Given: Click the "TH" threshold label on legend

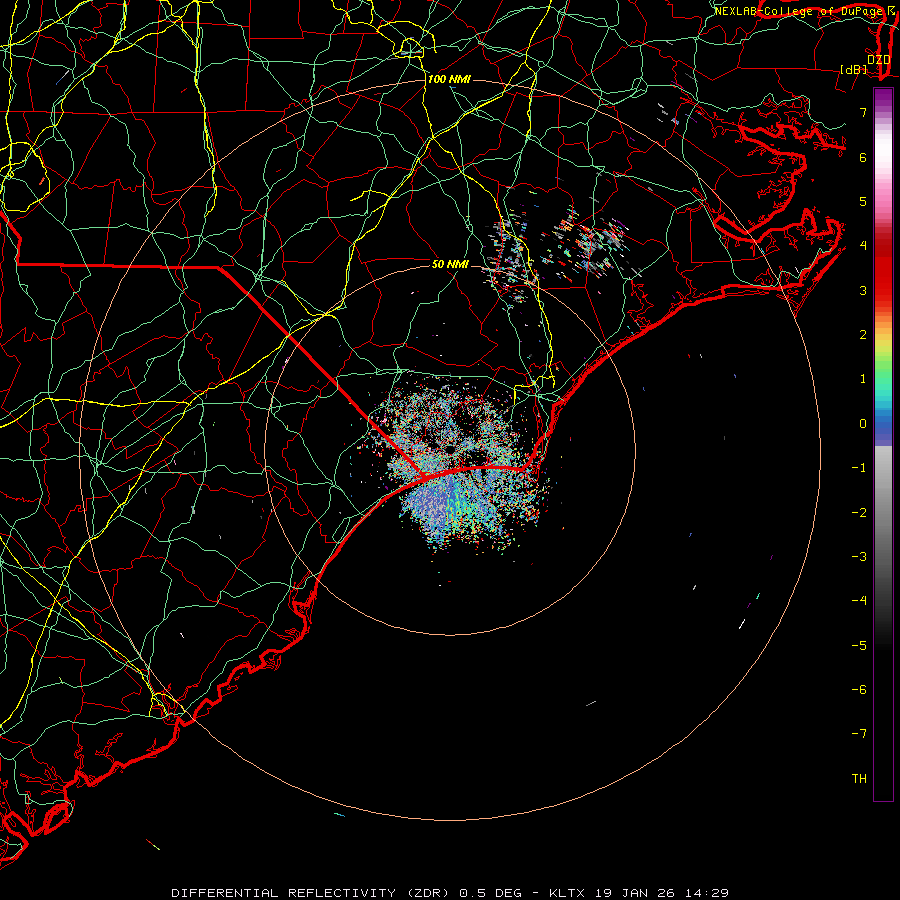Looking at the screenshot, I should pyautogui.click(x=859, y=779).
